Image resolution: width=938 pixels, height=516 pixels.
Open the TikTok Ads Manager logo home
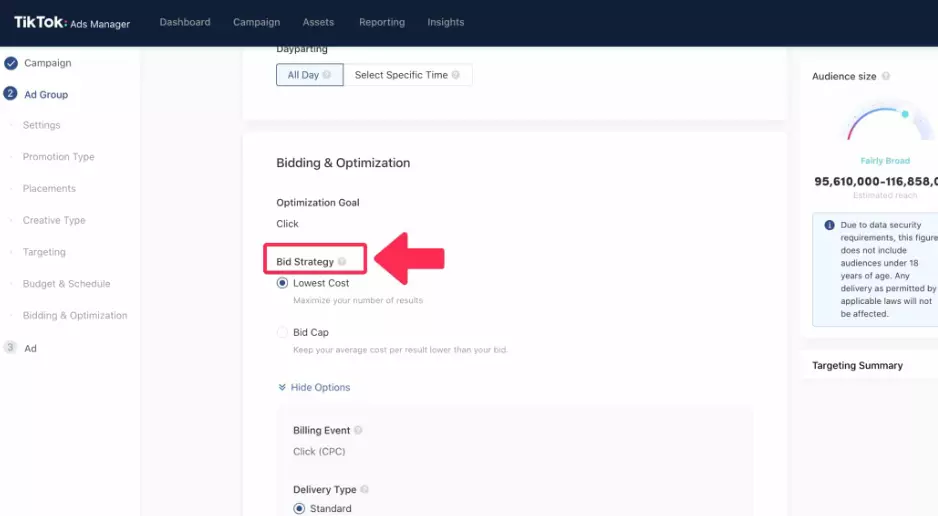(72, 23)
